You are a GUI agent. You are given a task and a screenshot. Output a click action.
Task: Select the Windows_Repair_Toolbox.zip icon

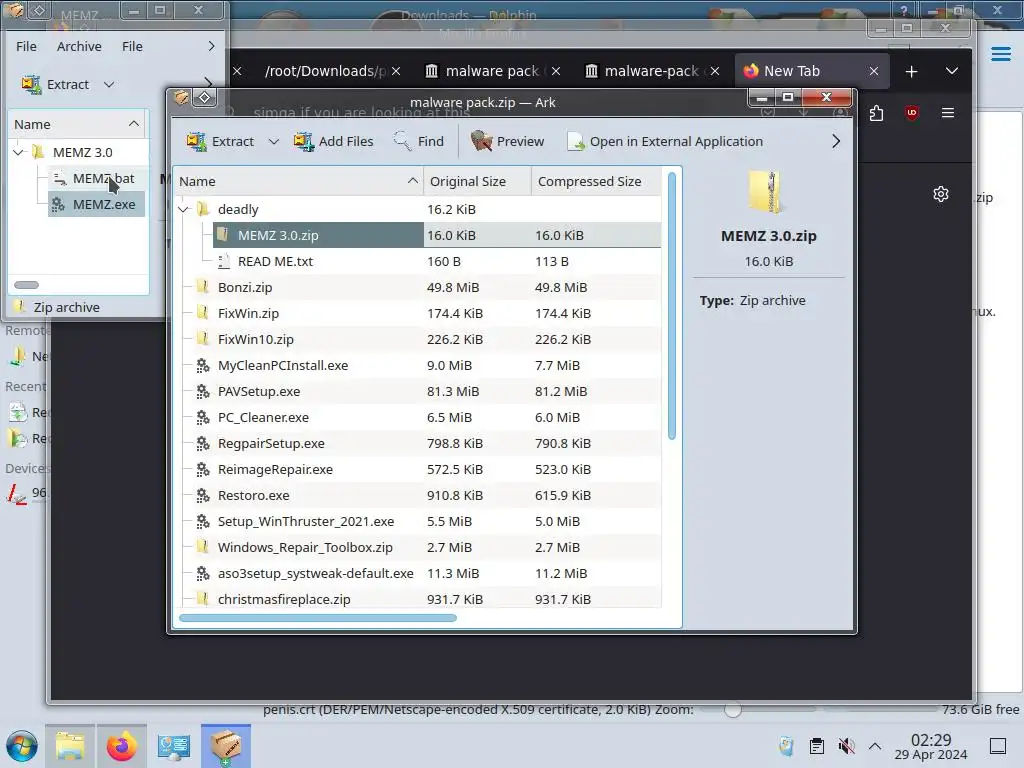203,547
